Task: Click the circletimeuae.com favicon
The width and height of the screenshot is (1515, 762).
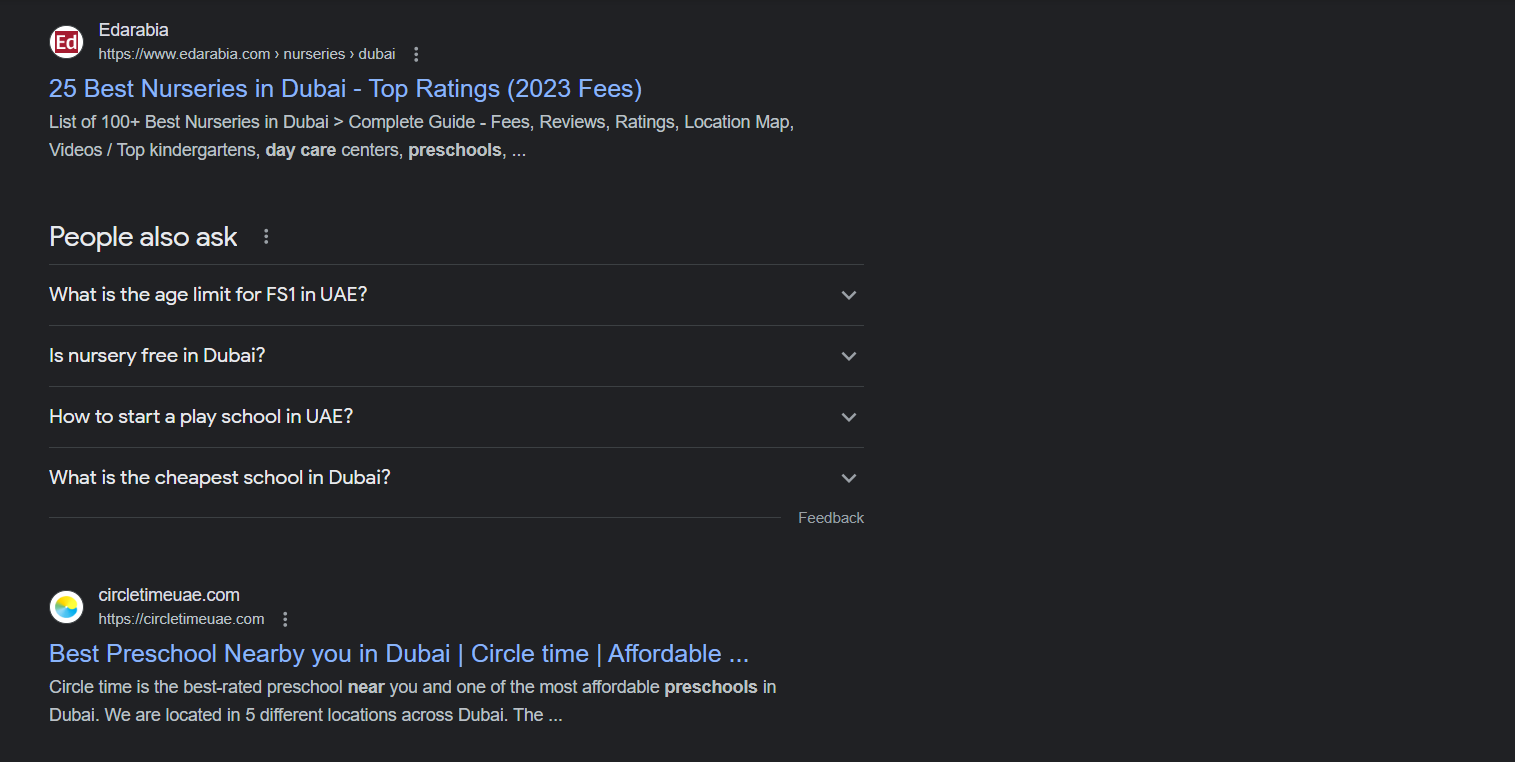Action: point(66,607)
